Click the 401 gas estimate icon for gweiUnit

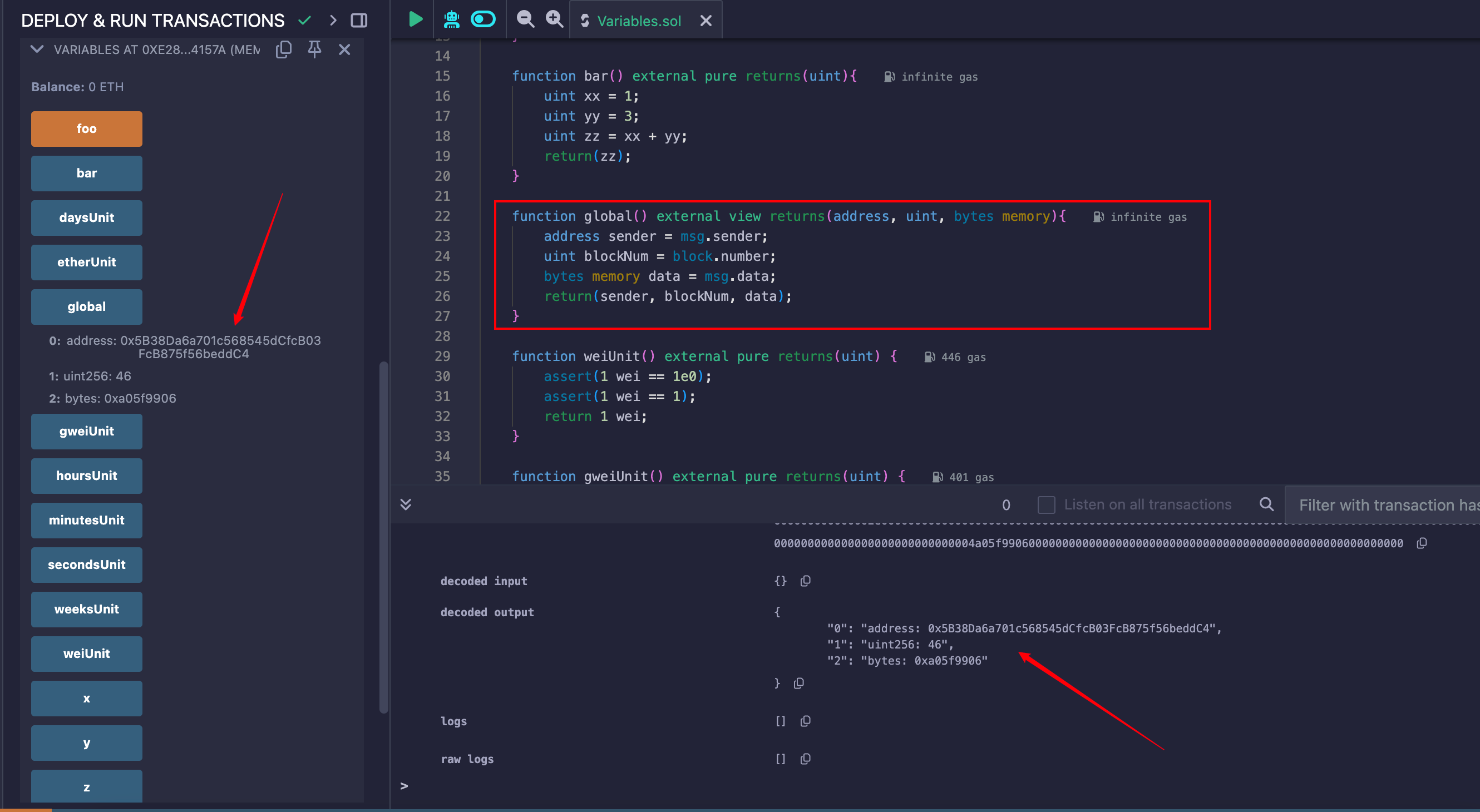[938, 477]
